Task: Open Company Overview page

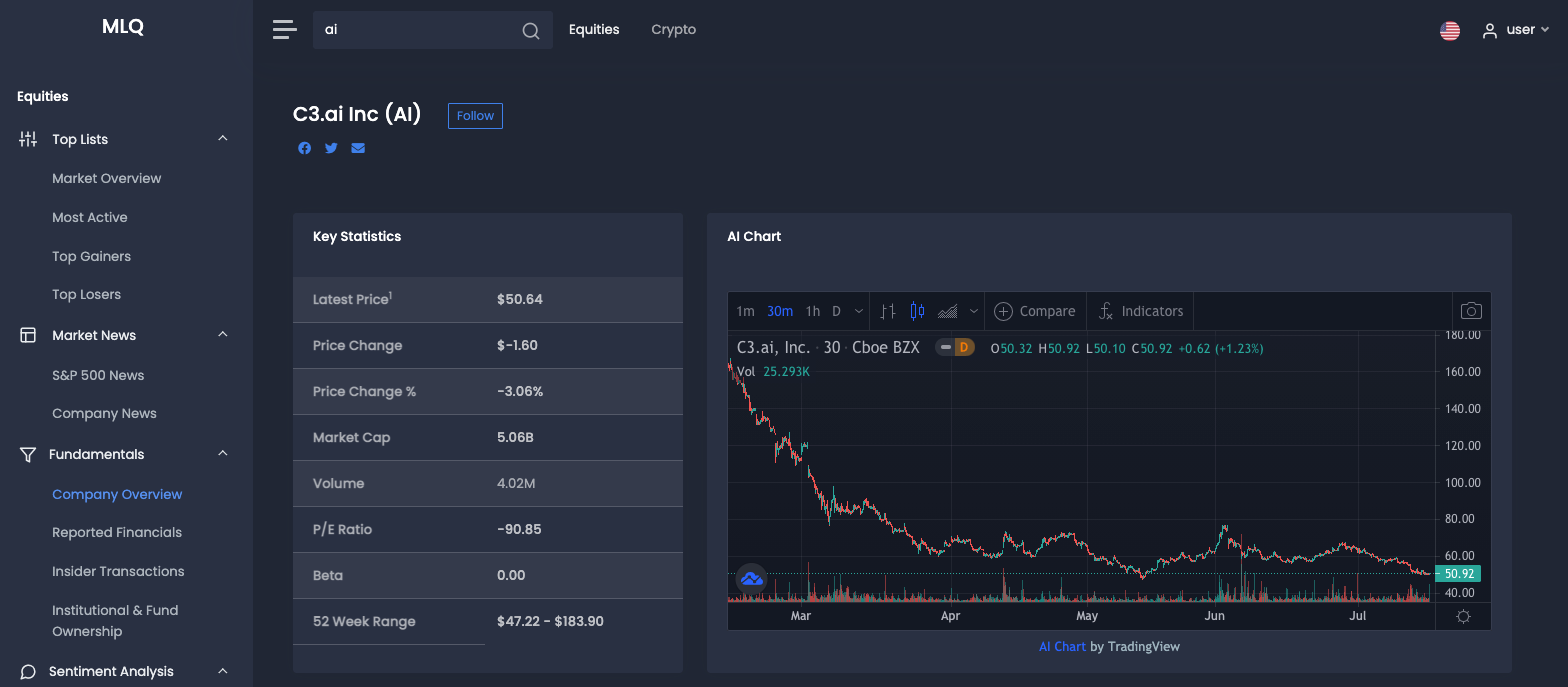Action: 117,494
